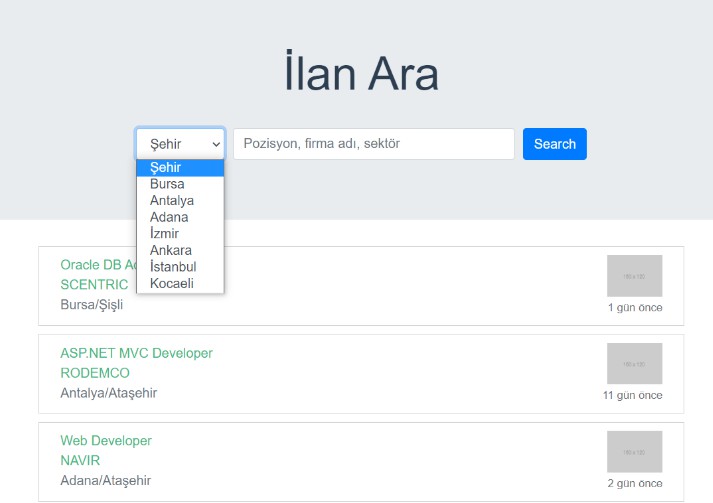Click the NAVIR listing logo thumbnail
The height and width of the screenshot is (503, 713).
(x=634, y=452)
